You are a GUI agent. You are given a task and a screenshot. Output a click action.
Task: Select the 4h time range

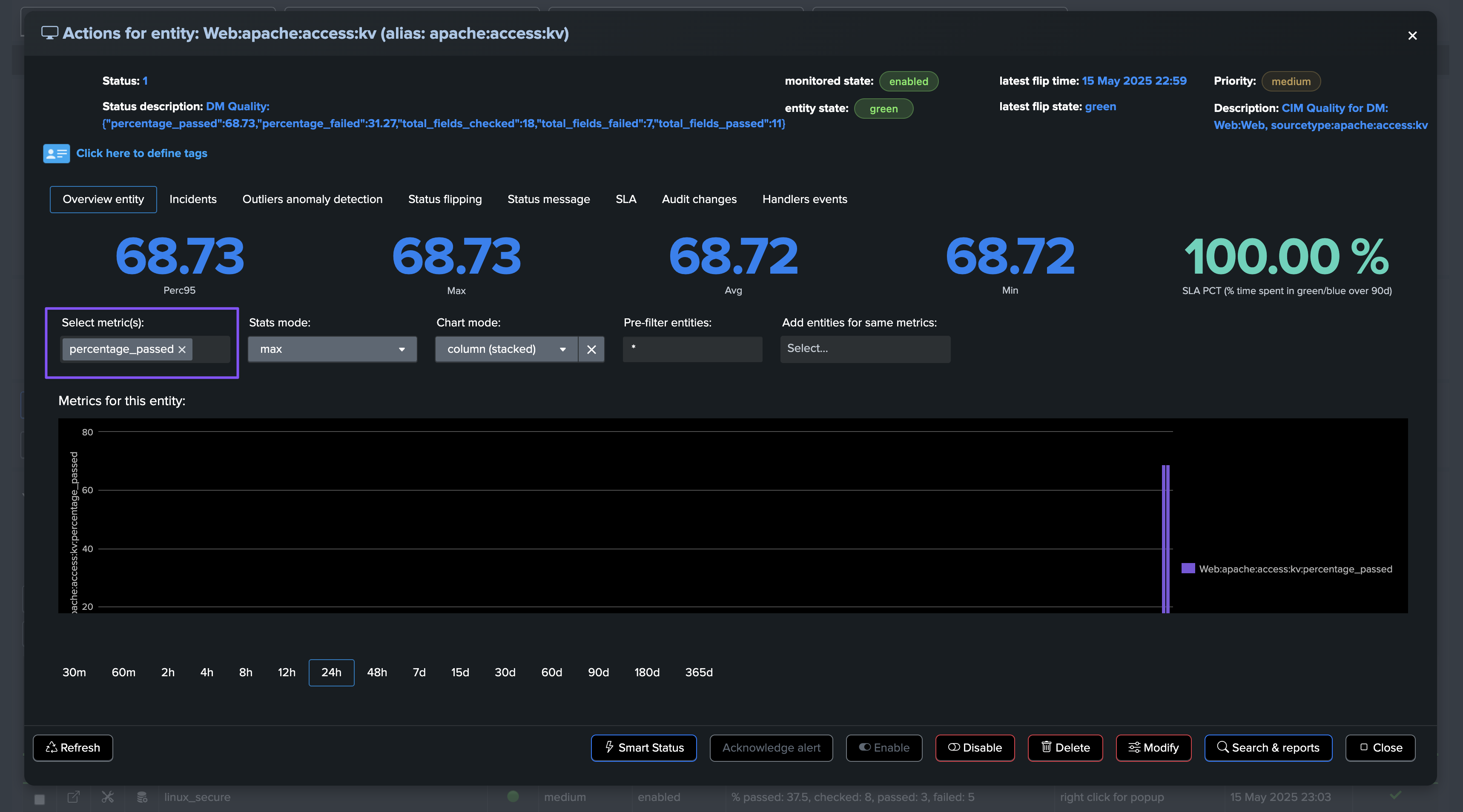point(207,672)
